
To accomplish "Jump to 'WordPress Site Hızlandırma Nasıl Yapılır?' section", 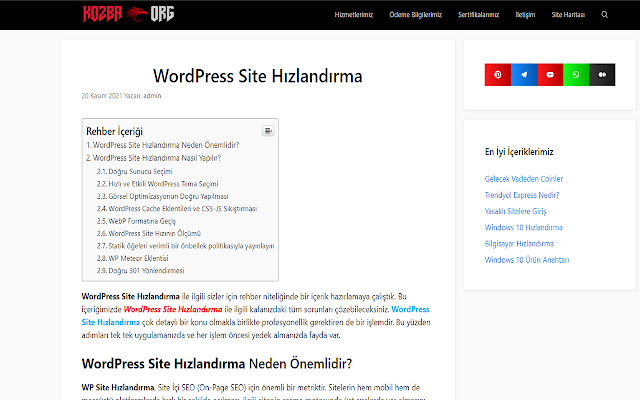I will click(x=153, y=158).
